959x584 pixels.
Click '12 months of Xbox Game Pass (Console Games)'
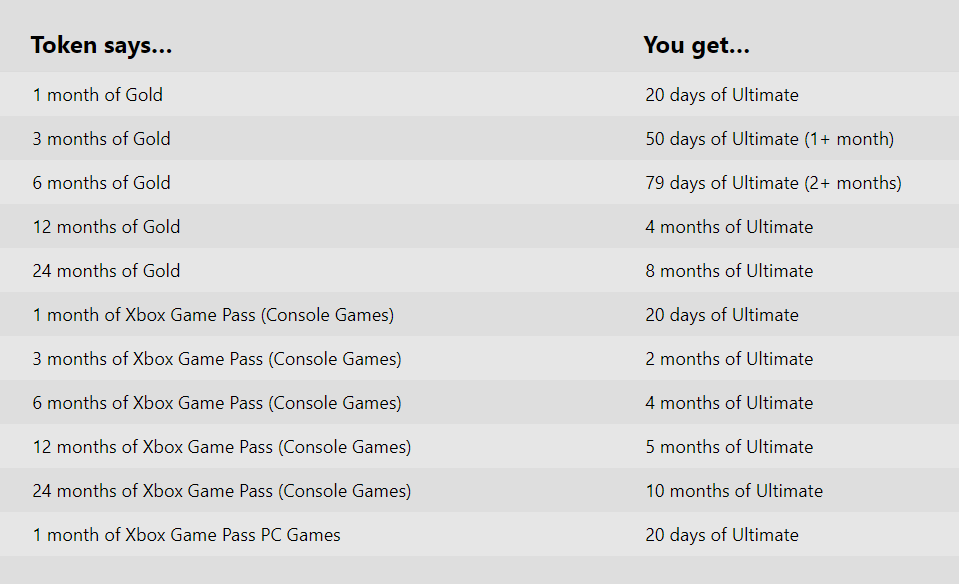pyautogui.click(x=222, y=447)
